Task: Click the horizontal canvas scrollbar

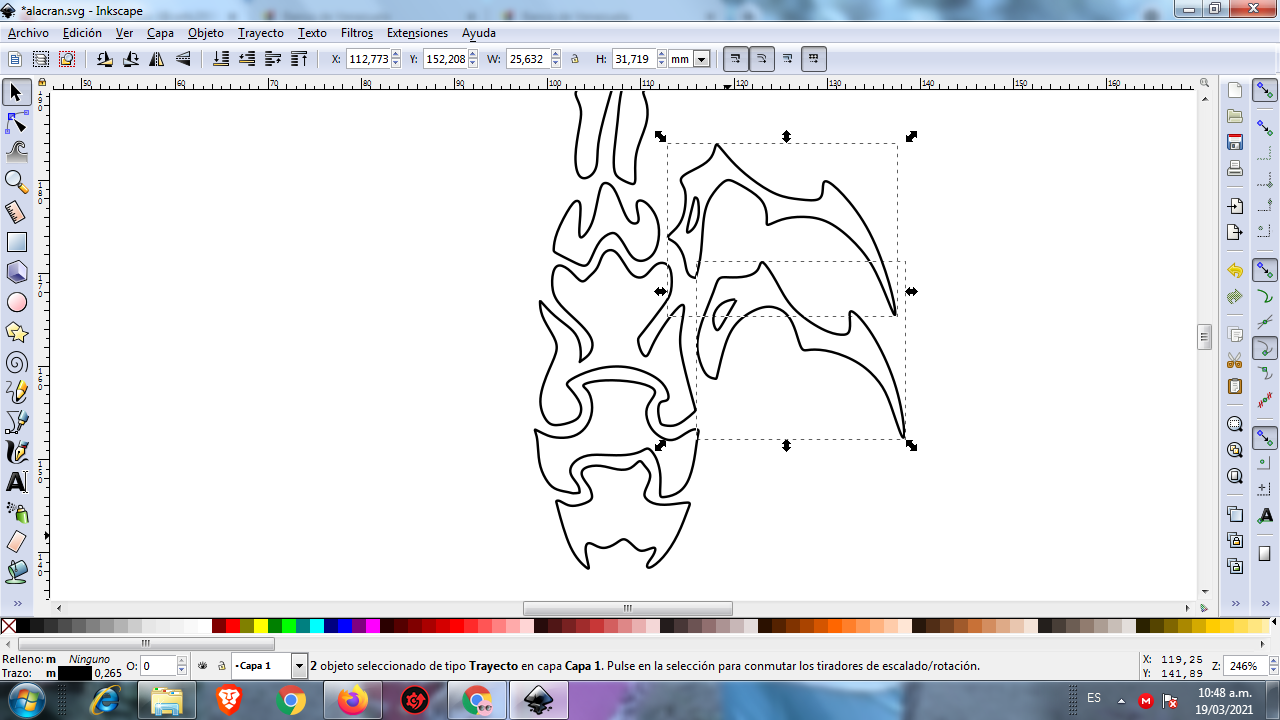Action: pos(627,607)
